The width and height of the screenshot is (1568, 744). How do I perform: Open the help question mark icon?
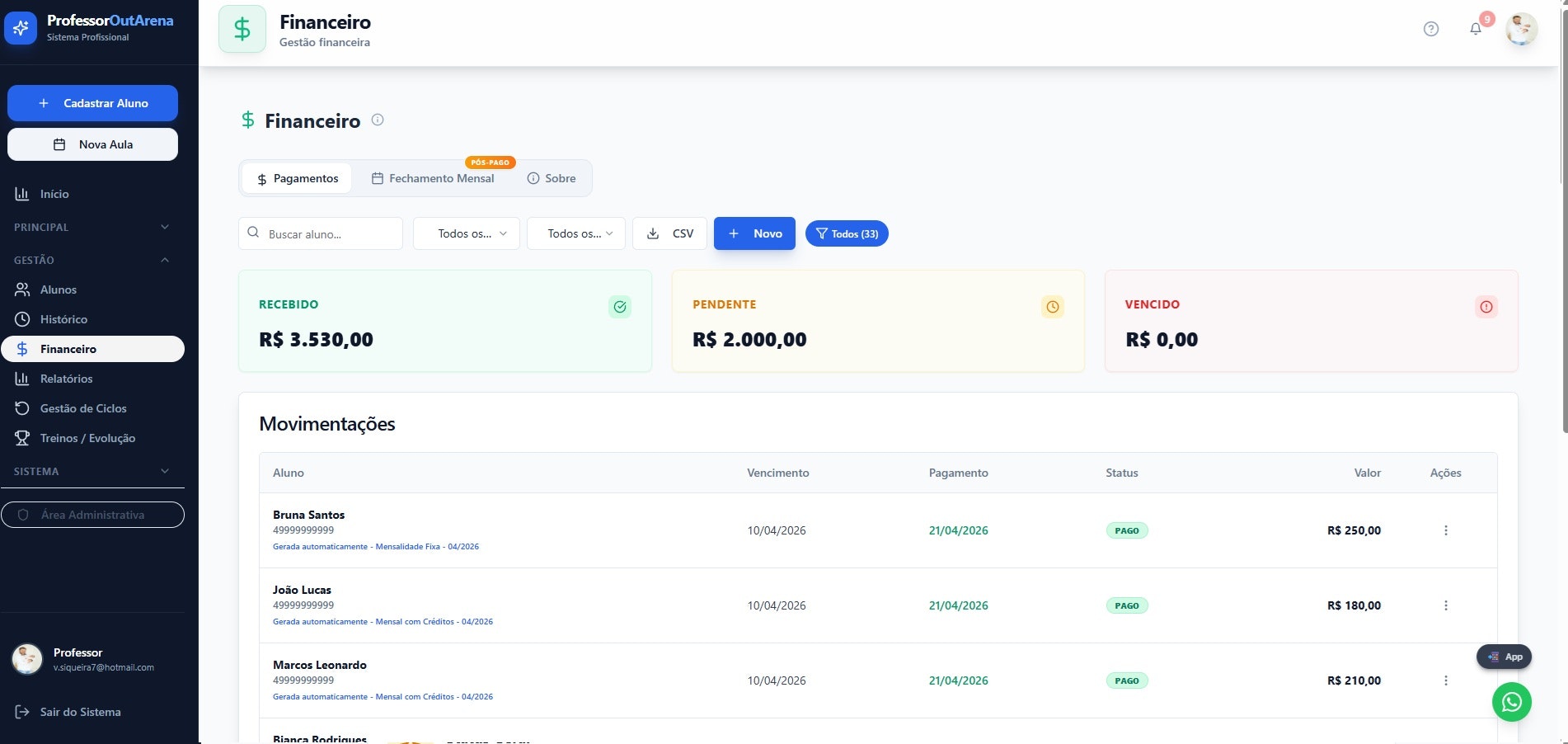[1431, 29]
